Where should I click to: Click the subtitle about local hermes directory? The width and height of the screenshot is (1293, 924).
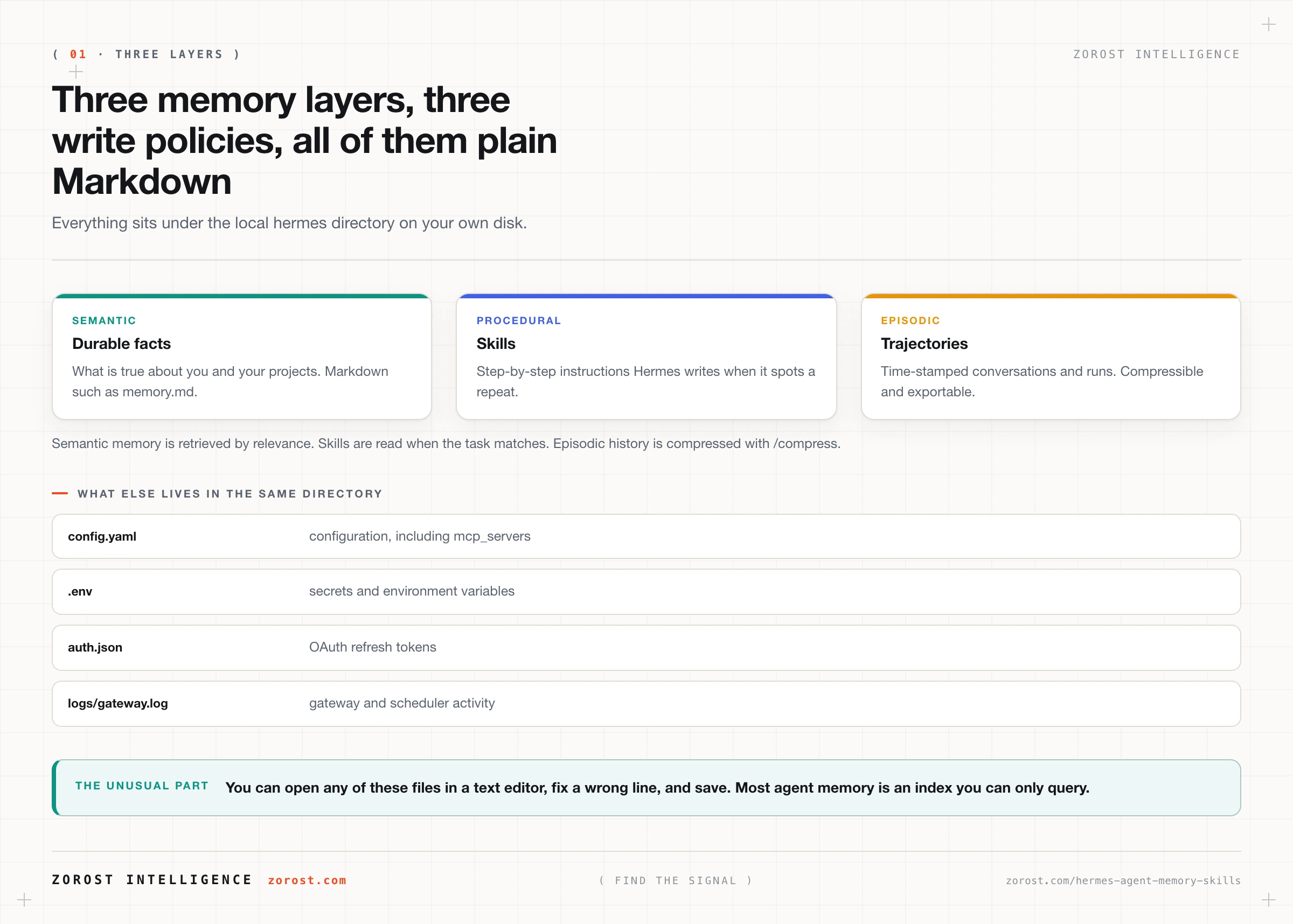pyautogui.click(x=289, y=223)
